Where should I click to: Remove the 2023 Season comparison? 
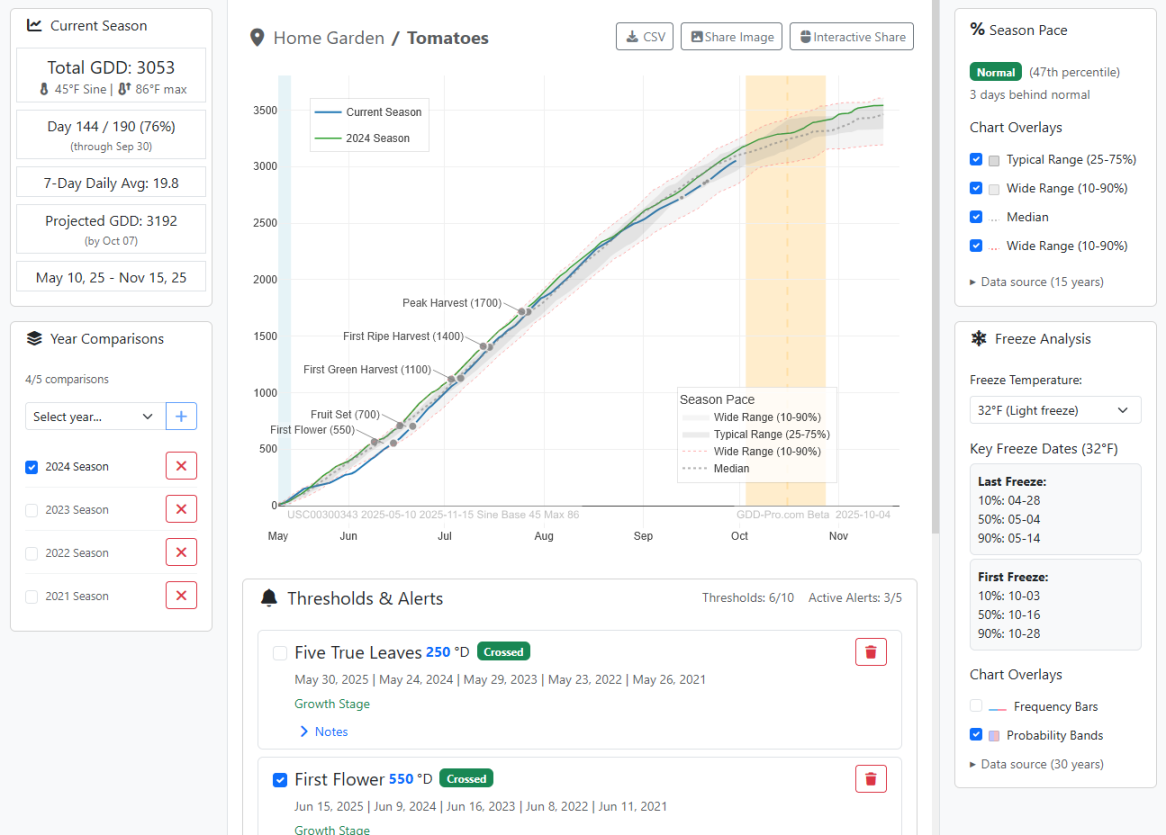click(181, 509)
